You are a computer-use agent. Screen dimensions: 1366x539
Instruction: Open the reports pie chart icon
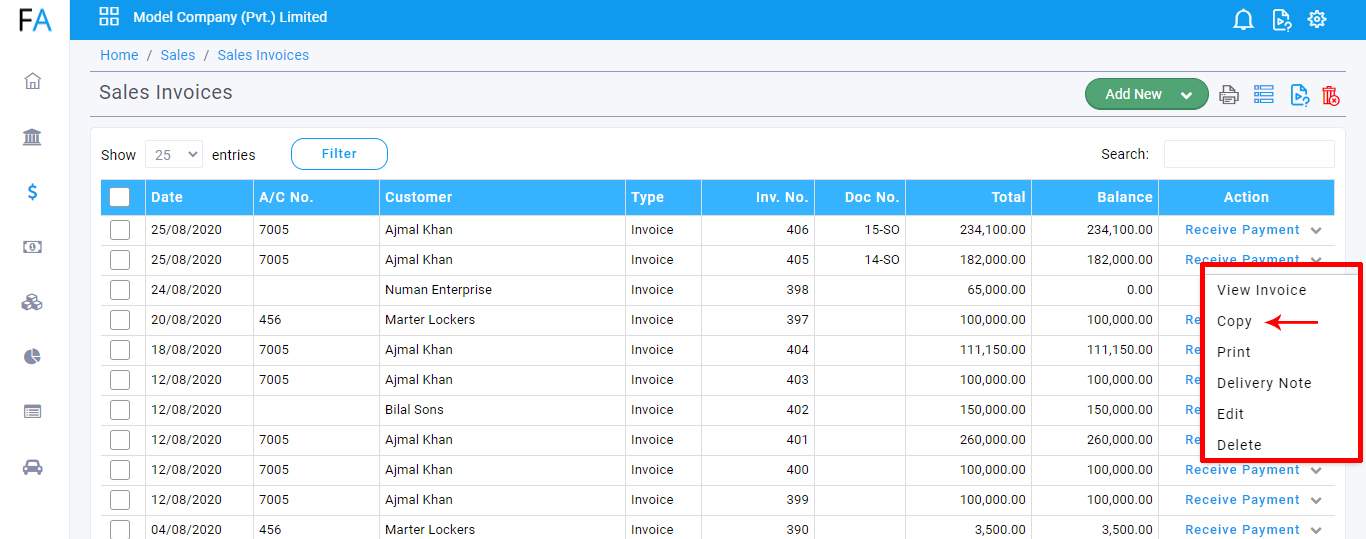32,357
